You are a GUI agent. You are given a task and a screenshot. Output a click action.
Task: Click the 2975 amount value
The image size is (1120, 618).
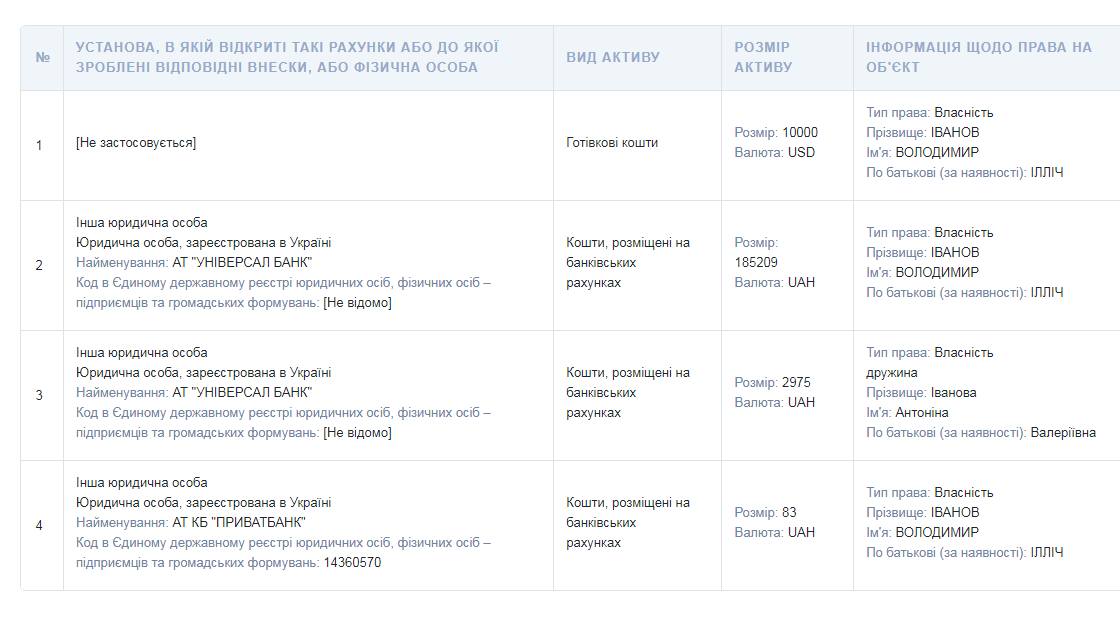[x=796, y=383]
